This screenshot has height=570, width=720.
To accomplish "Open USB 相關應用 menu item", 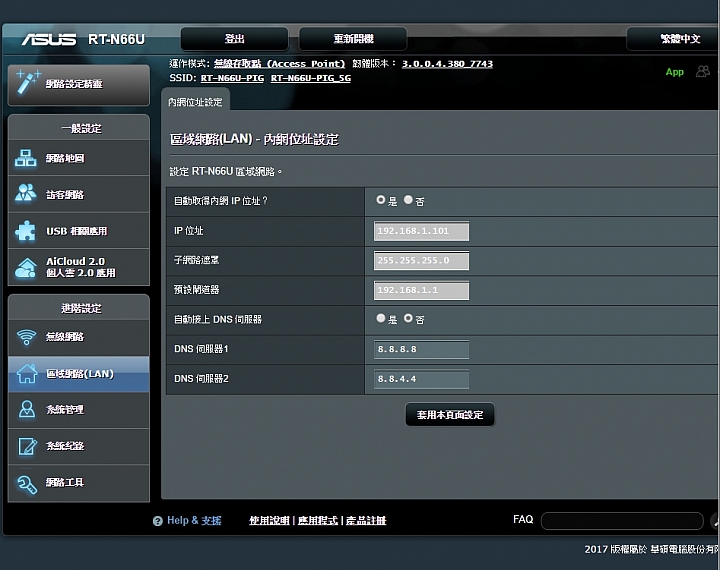I will [79, 231].
